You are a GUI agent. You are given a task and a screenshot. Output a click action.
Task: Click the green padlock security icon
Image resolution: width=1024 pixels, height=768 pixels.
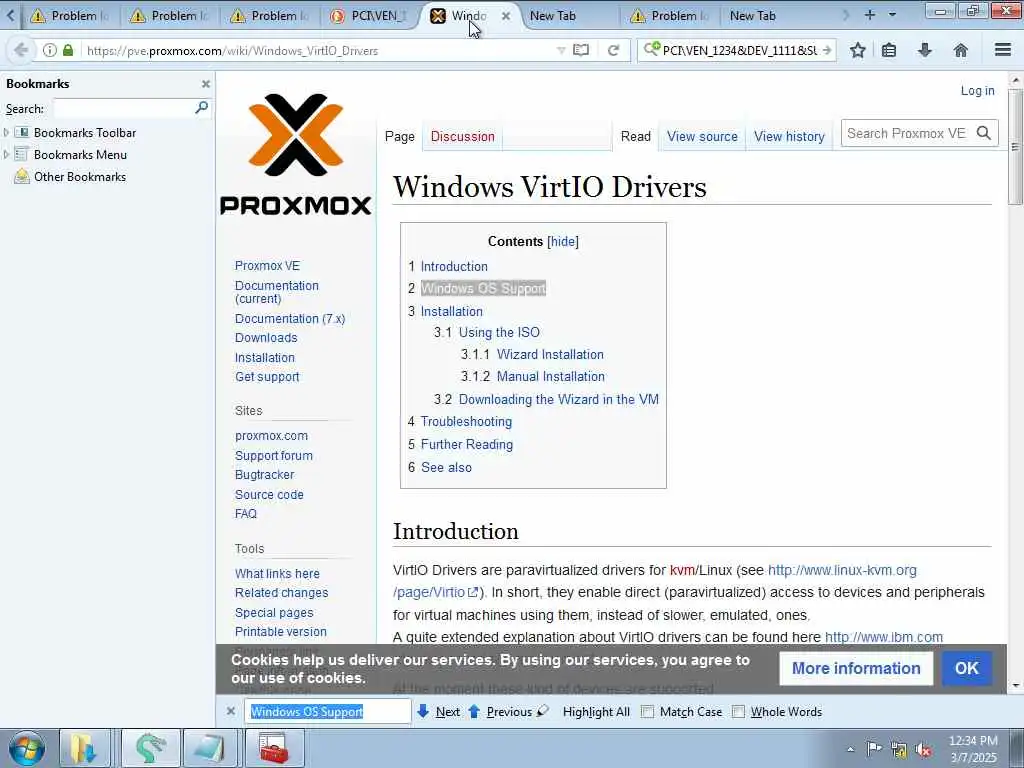pyautogui.click(x=68, y=50)
